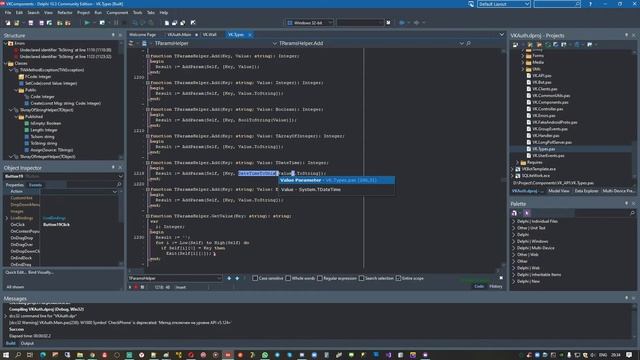Click the green Sync icon in Projects toolbar

548,44
